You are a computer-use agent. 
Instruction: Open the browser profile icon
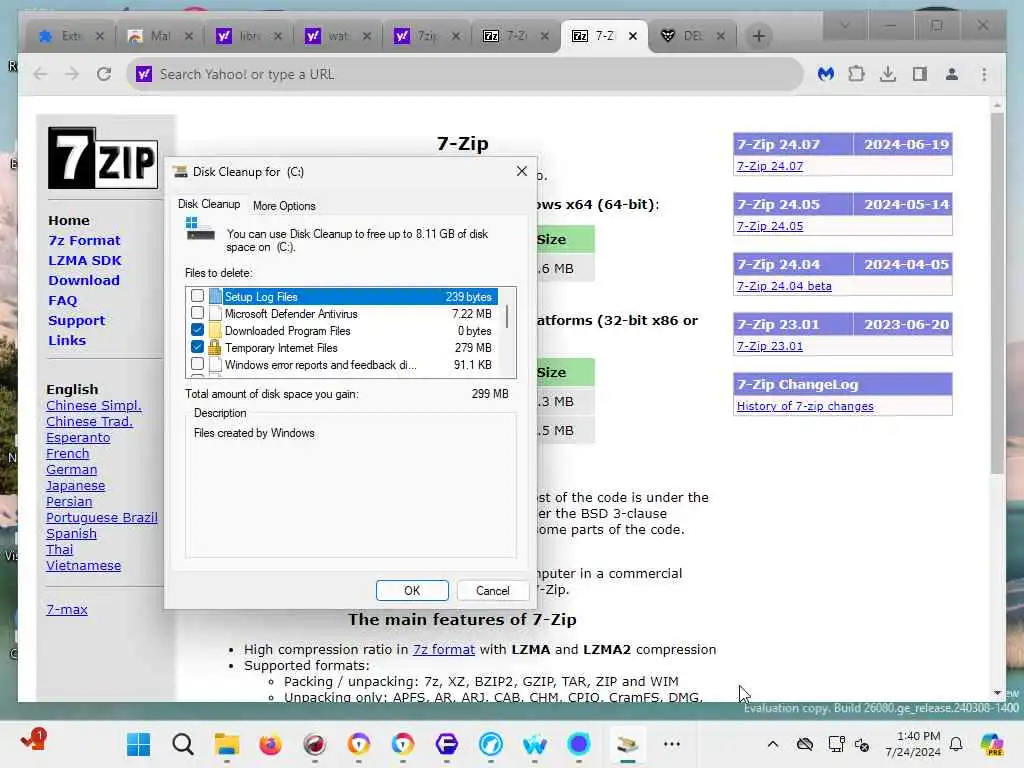(952, 74)
